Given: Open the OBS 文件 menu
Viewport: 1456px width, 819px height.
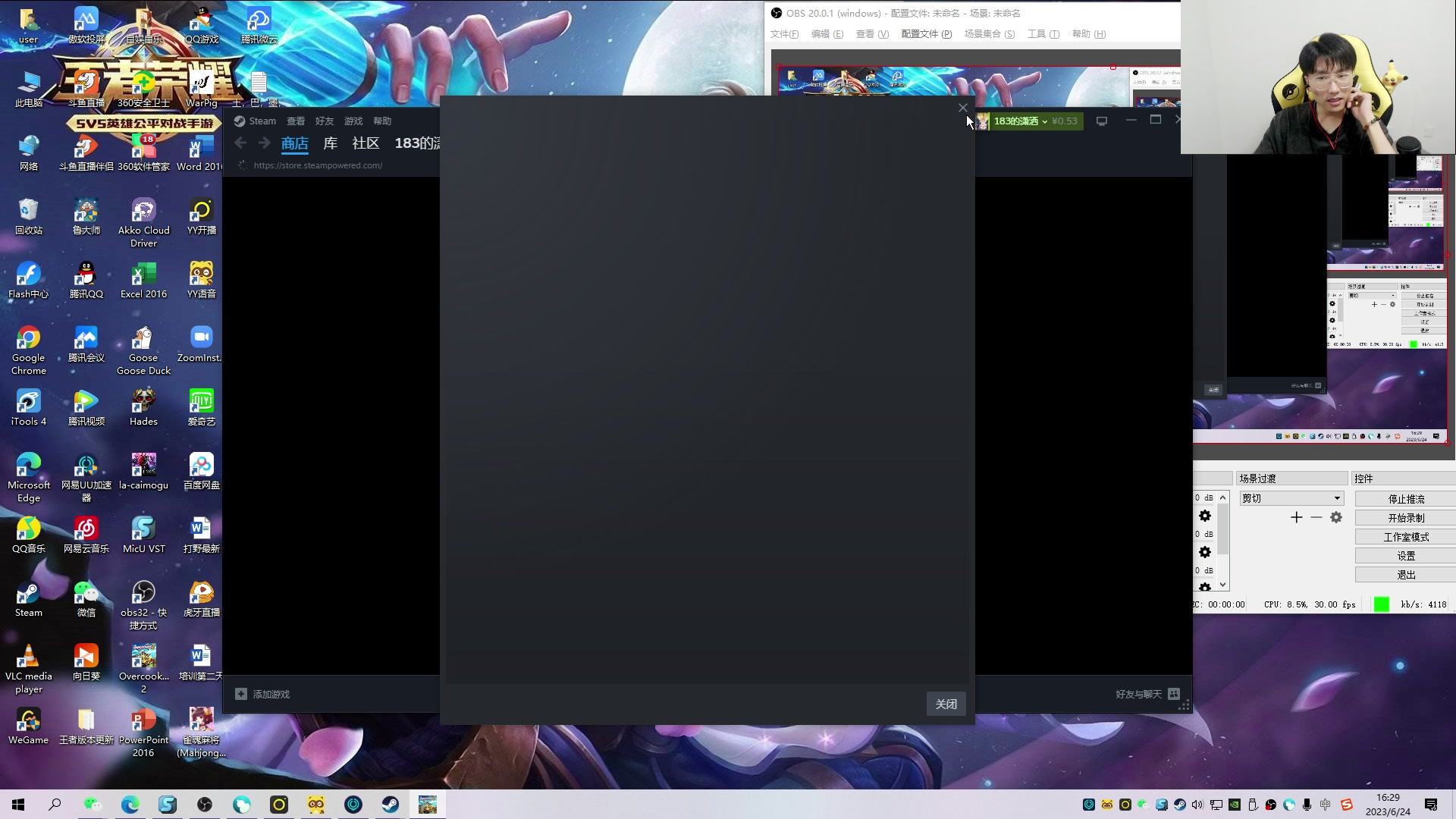Looking at the screenshot, I should click(x=784, y=34).
